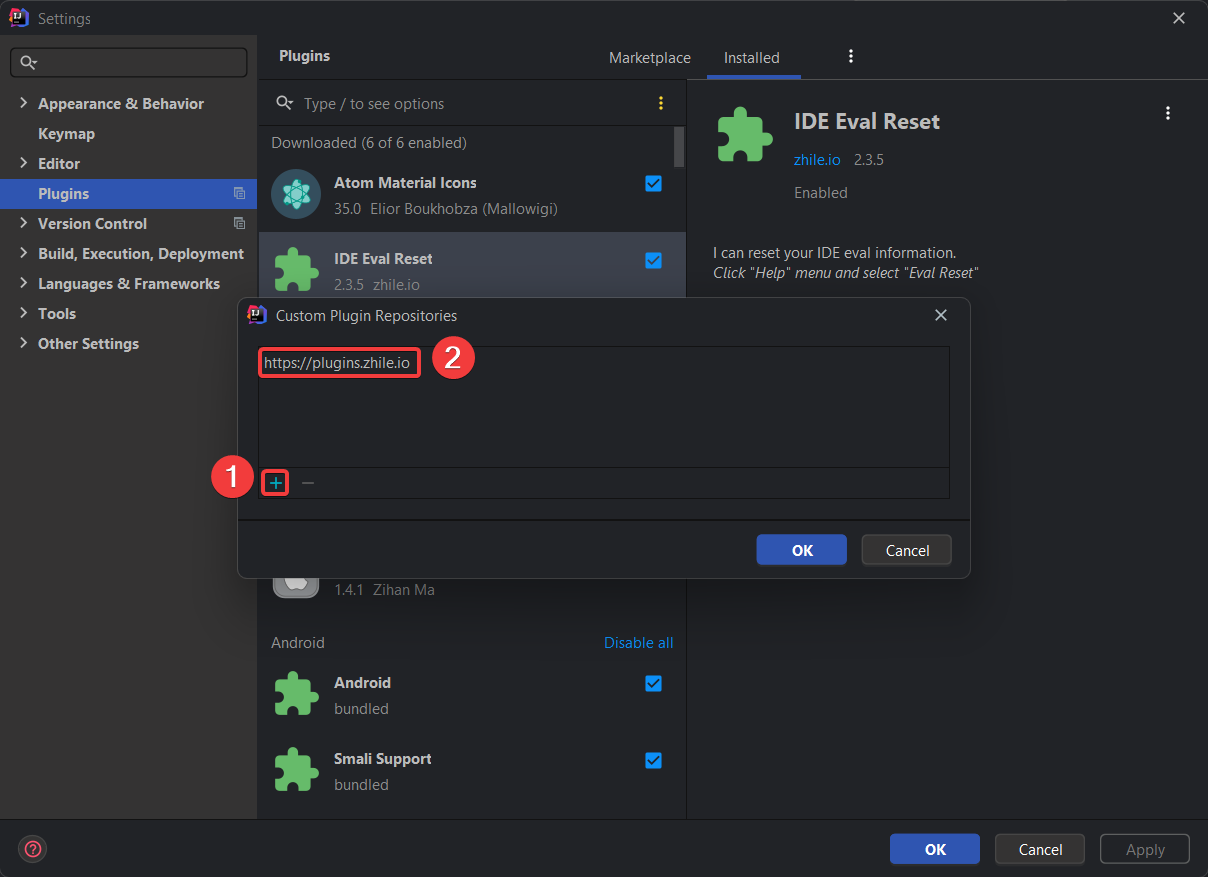The image size is (1208, 877).
Task: Click the Version Control row project-level icon
Action: pos(239,224)
